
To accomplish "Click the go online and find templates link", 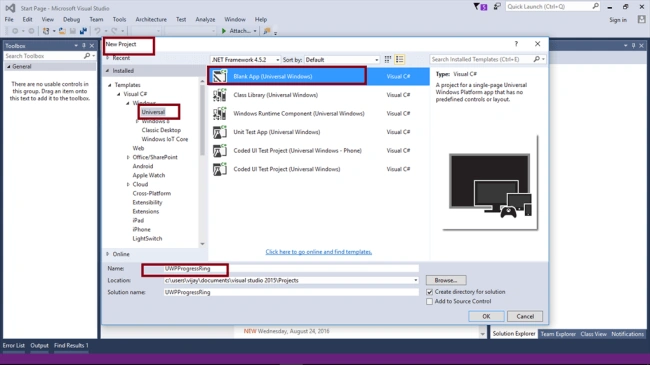I will coord(318,252).
